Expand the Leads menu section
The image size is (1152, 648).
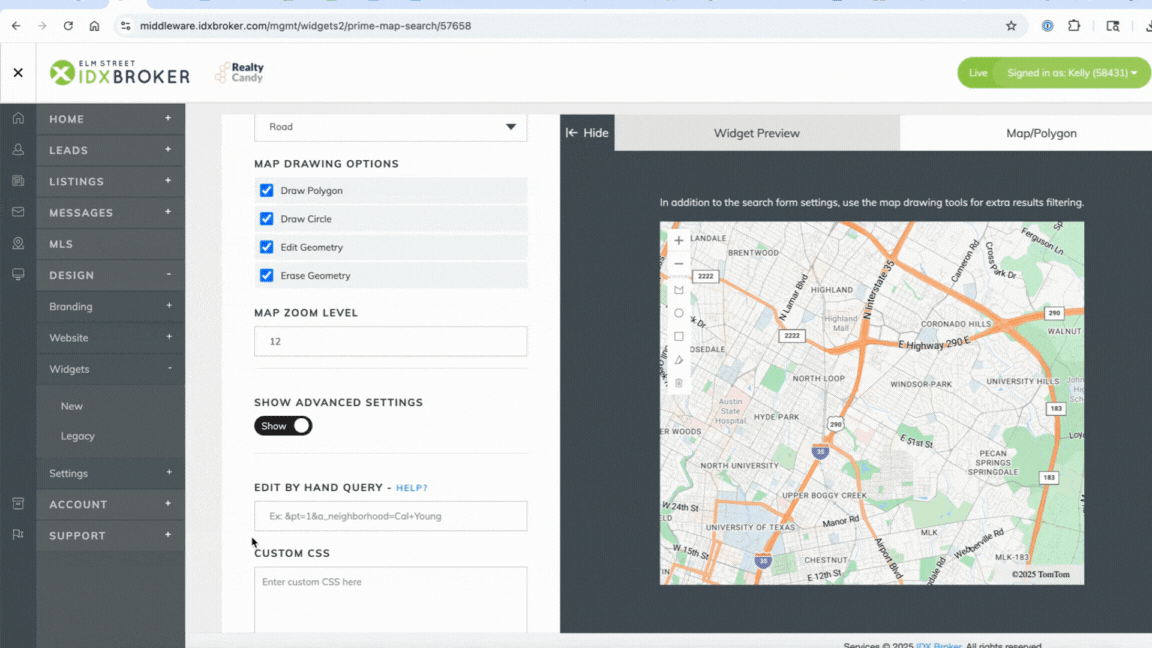[168, 149]
